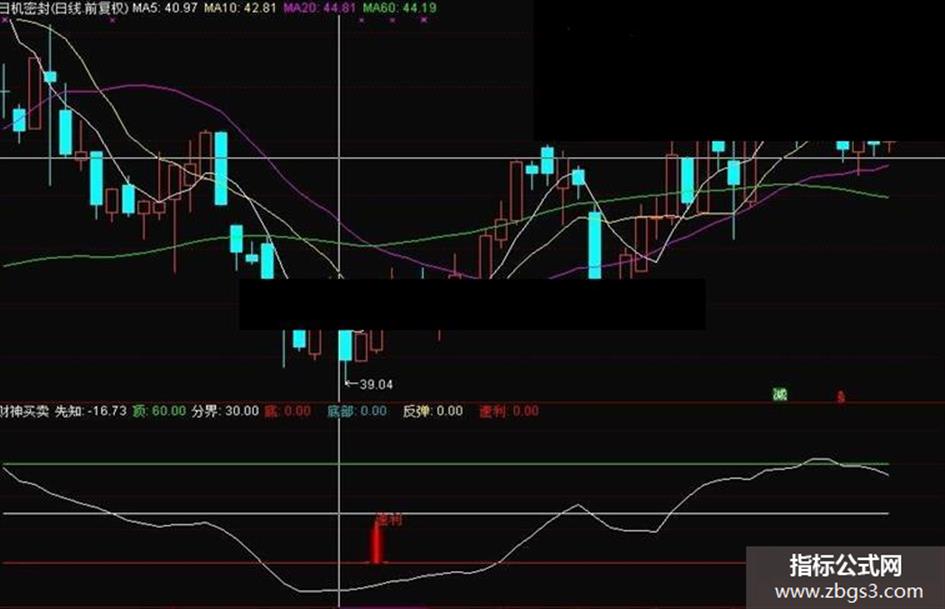Click the green 顶: 60.00 value
Viewport: 945px width, 609px height.
point(159,411)
